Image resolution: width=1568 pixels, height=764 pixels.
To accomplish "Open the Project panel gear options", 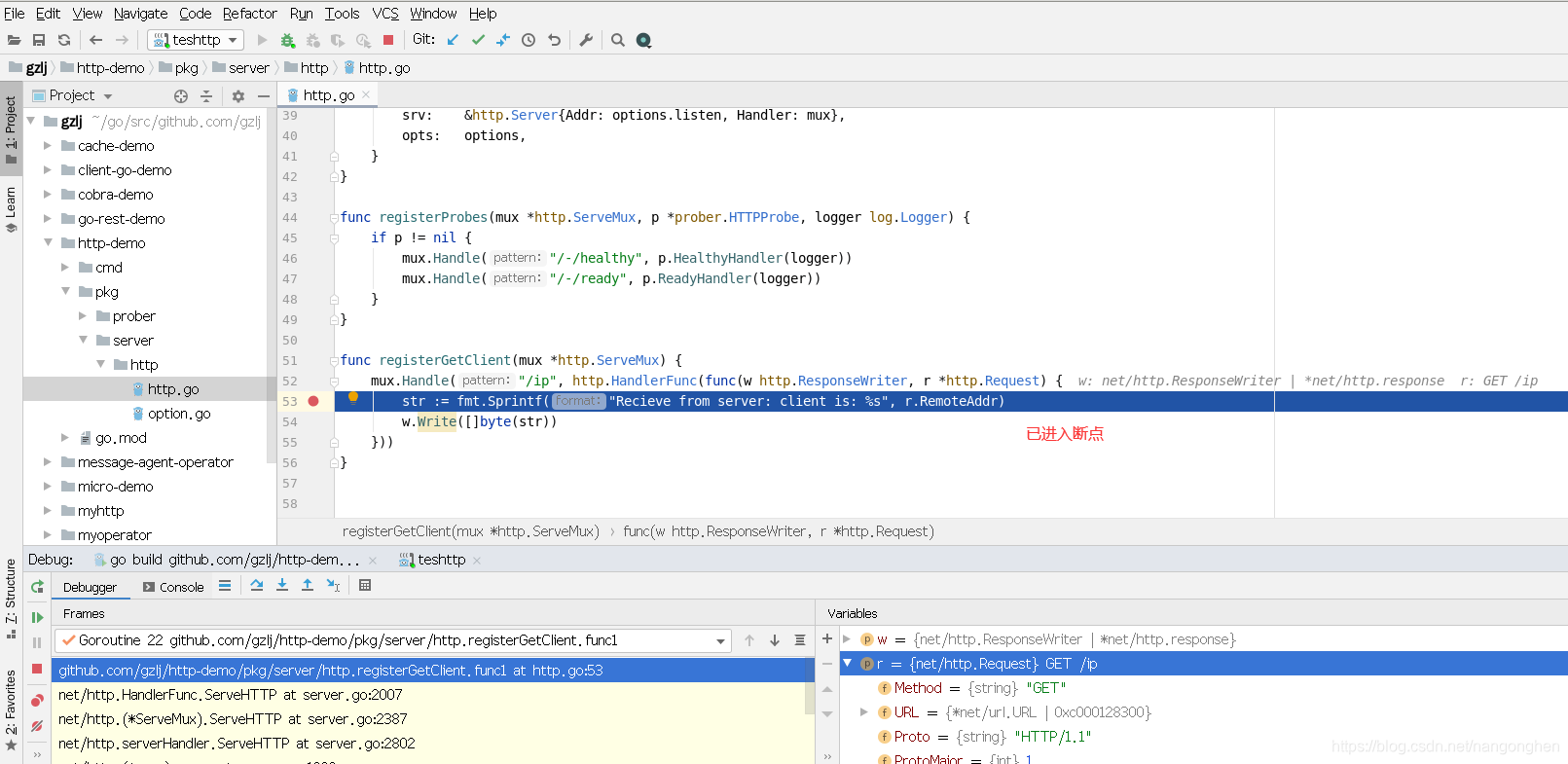I will click(x=238, y=96).
